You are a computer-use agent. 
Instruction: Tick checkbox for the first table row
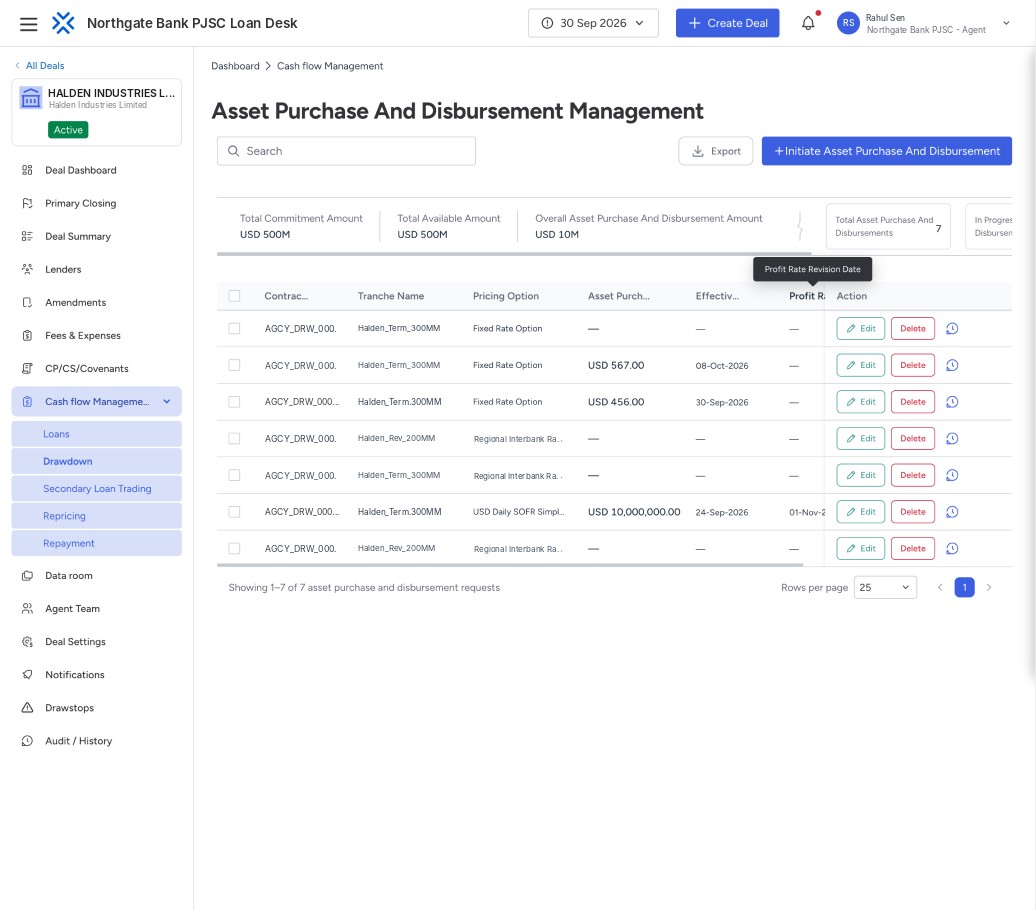[234, 328]
